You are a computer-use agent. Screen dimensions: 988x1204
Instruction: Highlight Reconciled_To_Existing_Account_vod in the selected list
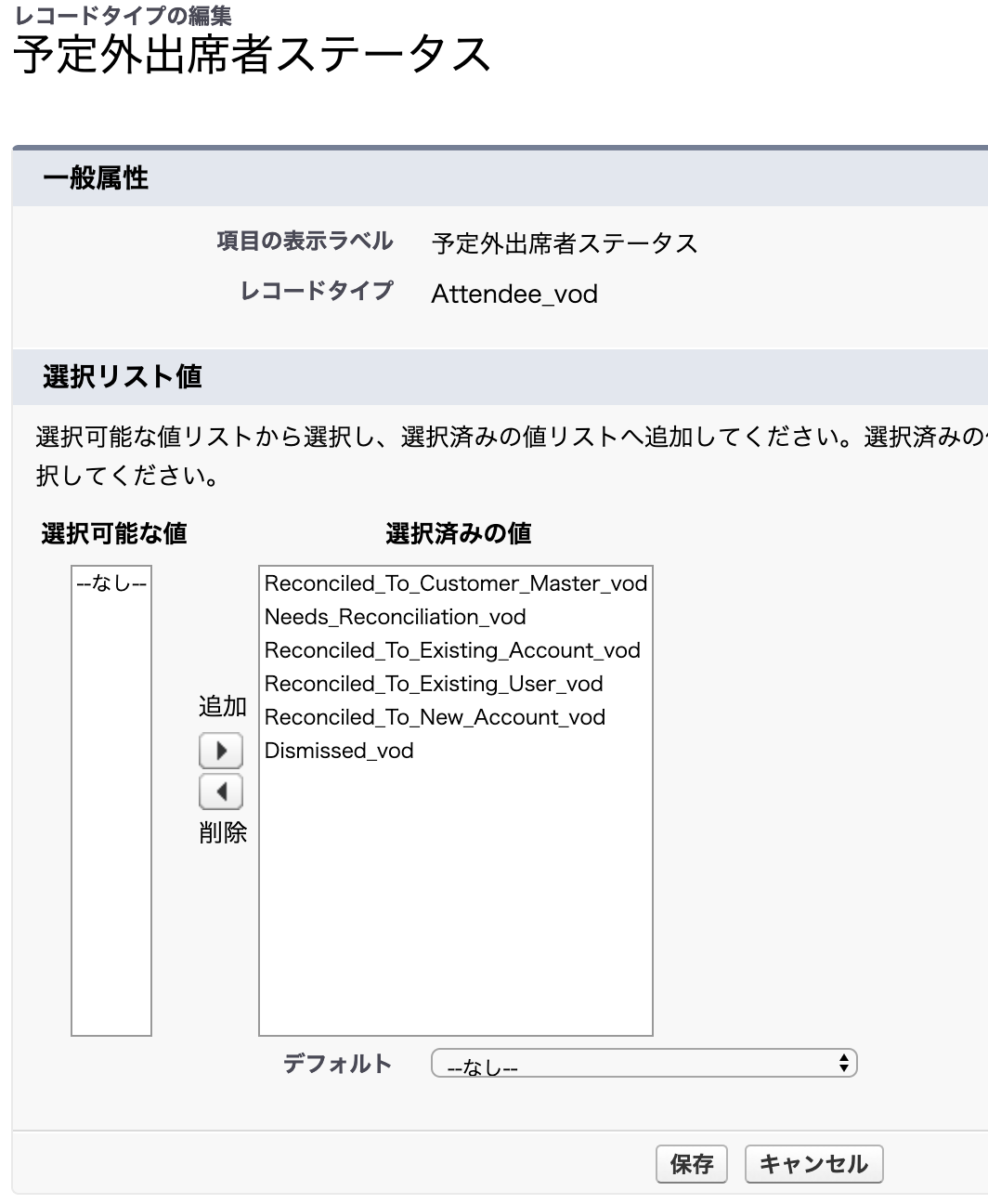point(452,650)
